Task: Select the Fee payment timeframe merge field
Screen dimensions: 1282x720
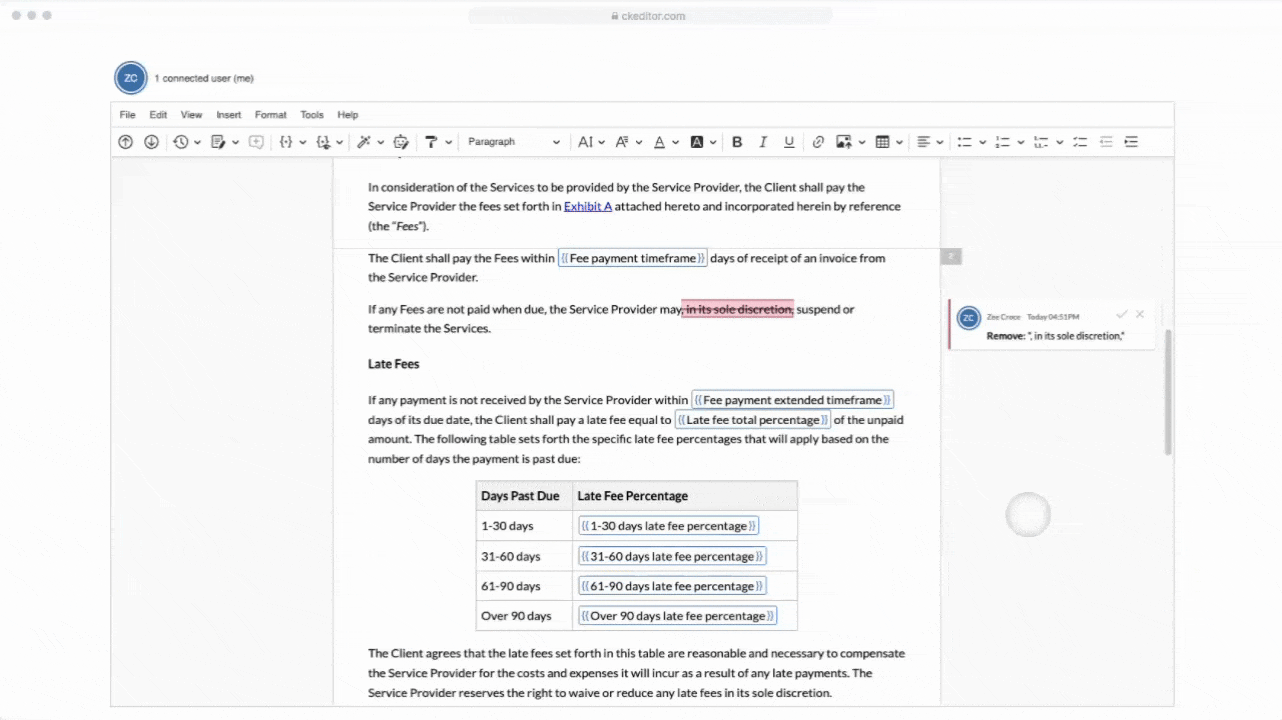Action: (633, 258)
